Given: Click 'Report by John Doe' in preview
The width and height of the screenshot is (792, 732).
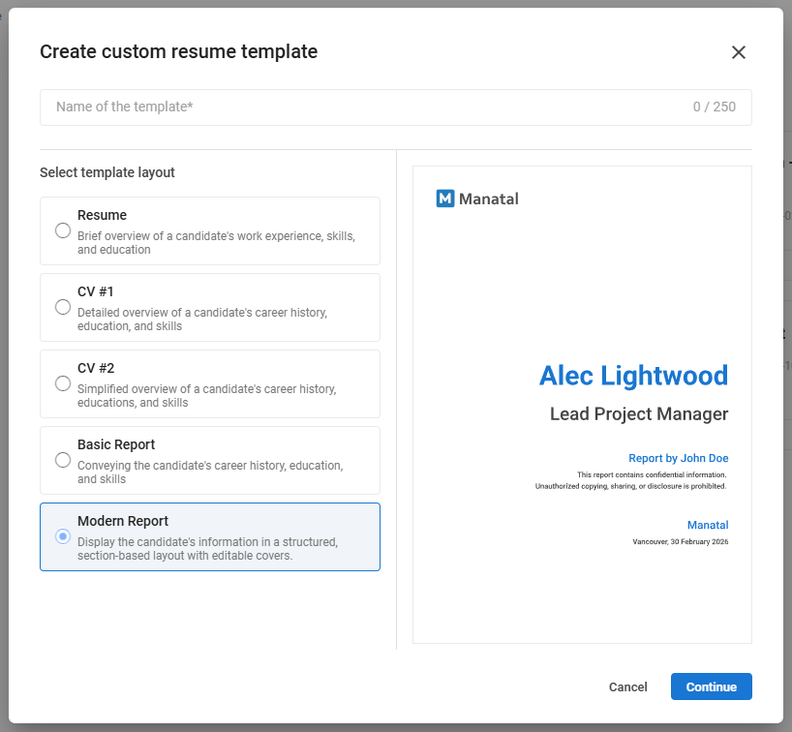Looking at the screenshot, I should 678,458.
